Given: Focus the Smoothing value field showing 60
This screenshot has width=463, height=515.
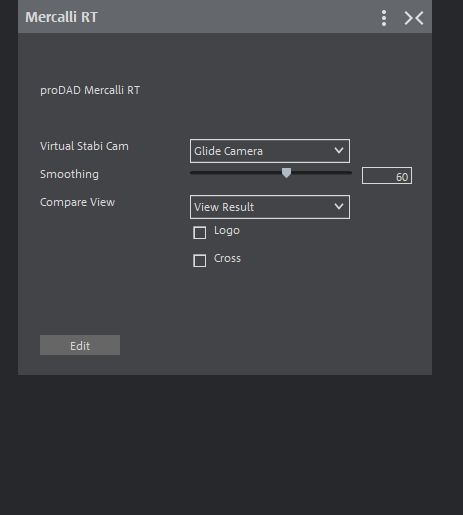Looking at the screenshot, I should [x=387, y=176].
